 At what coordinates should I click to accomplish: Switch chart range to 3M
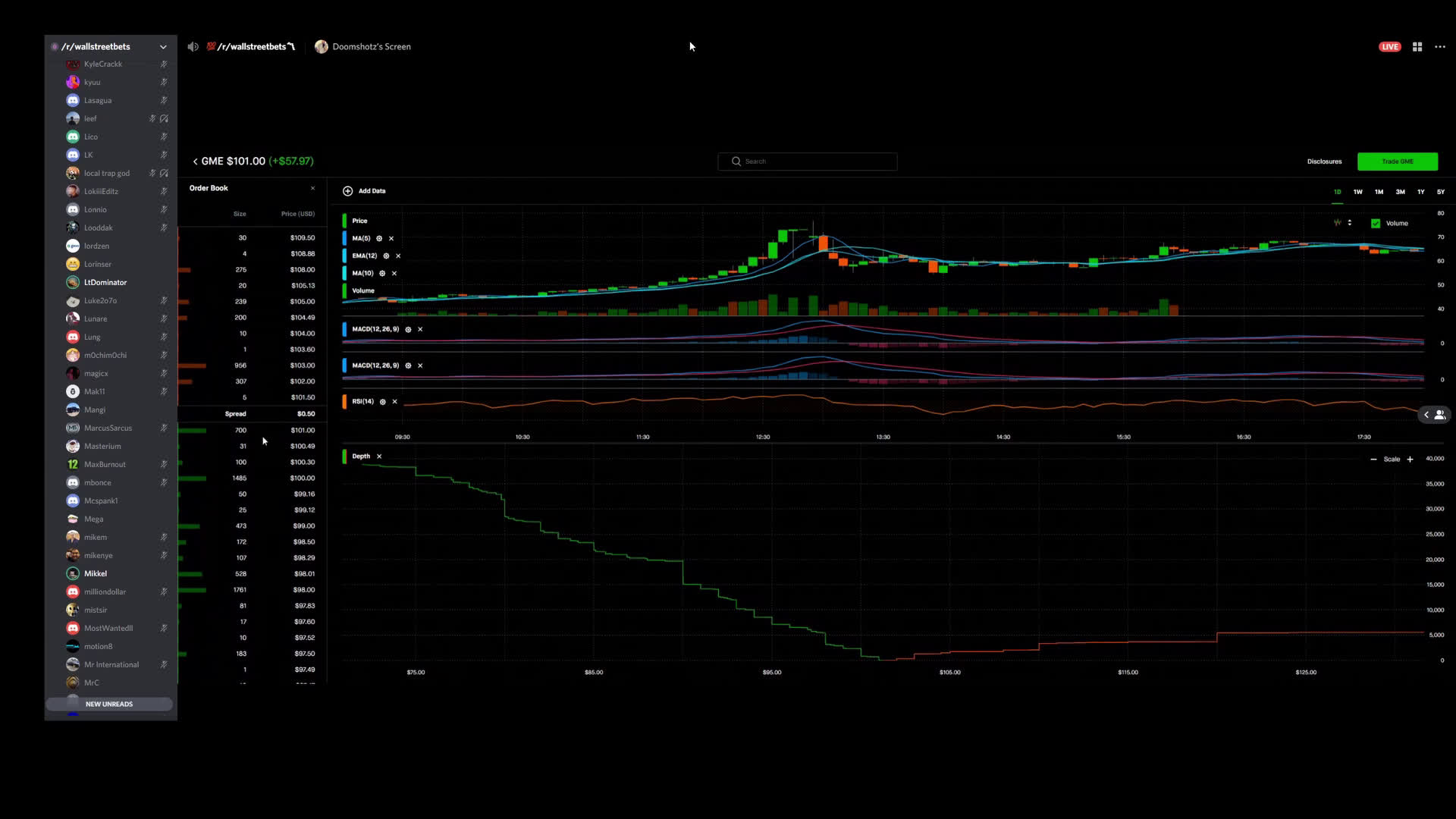point(1401,192)
